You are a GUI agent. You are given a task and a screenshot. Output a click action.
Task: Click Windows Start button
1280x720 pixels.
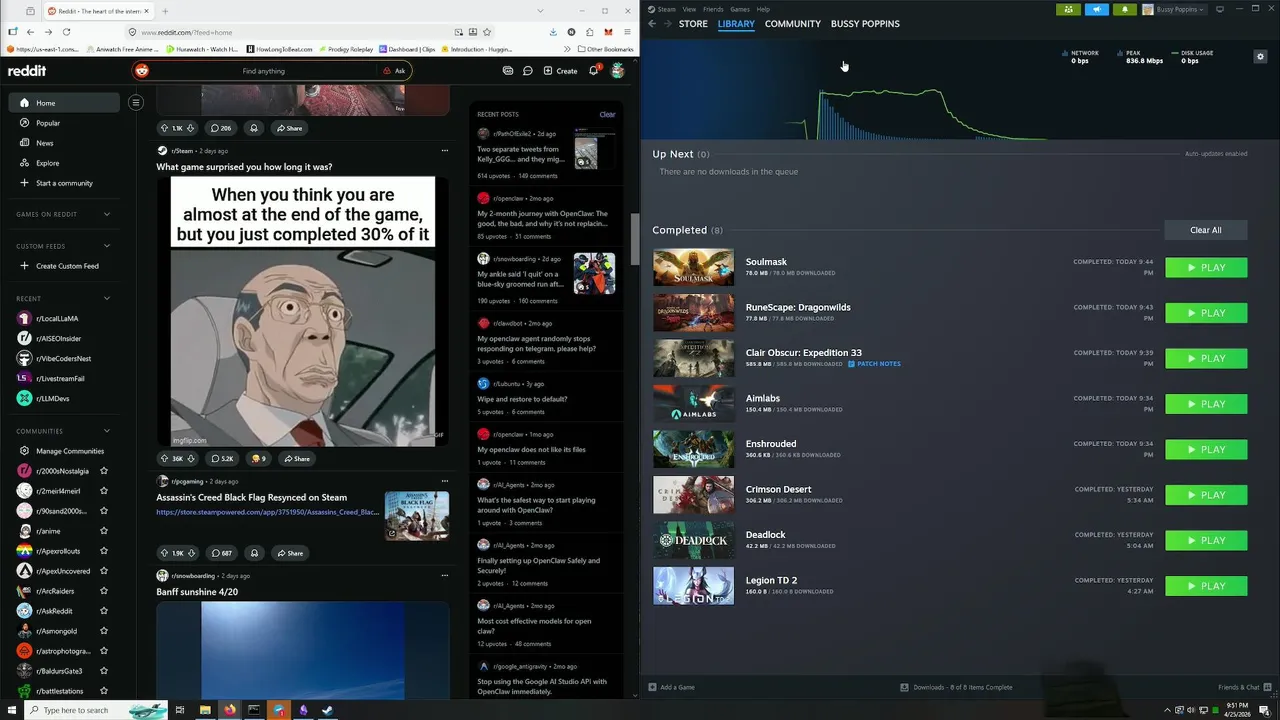pos(11,710)
